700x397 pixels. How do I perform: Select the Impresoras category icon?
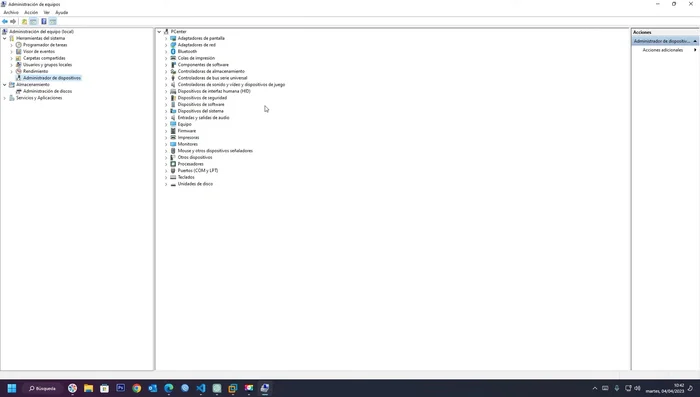point(173,138)
